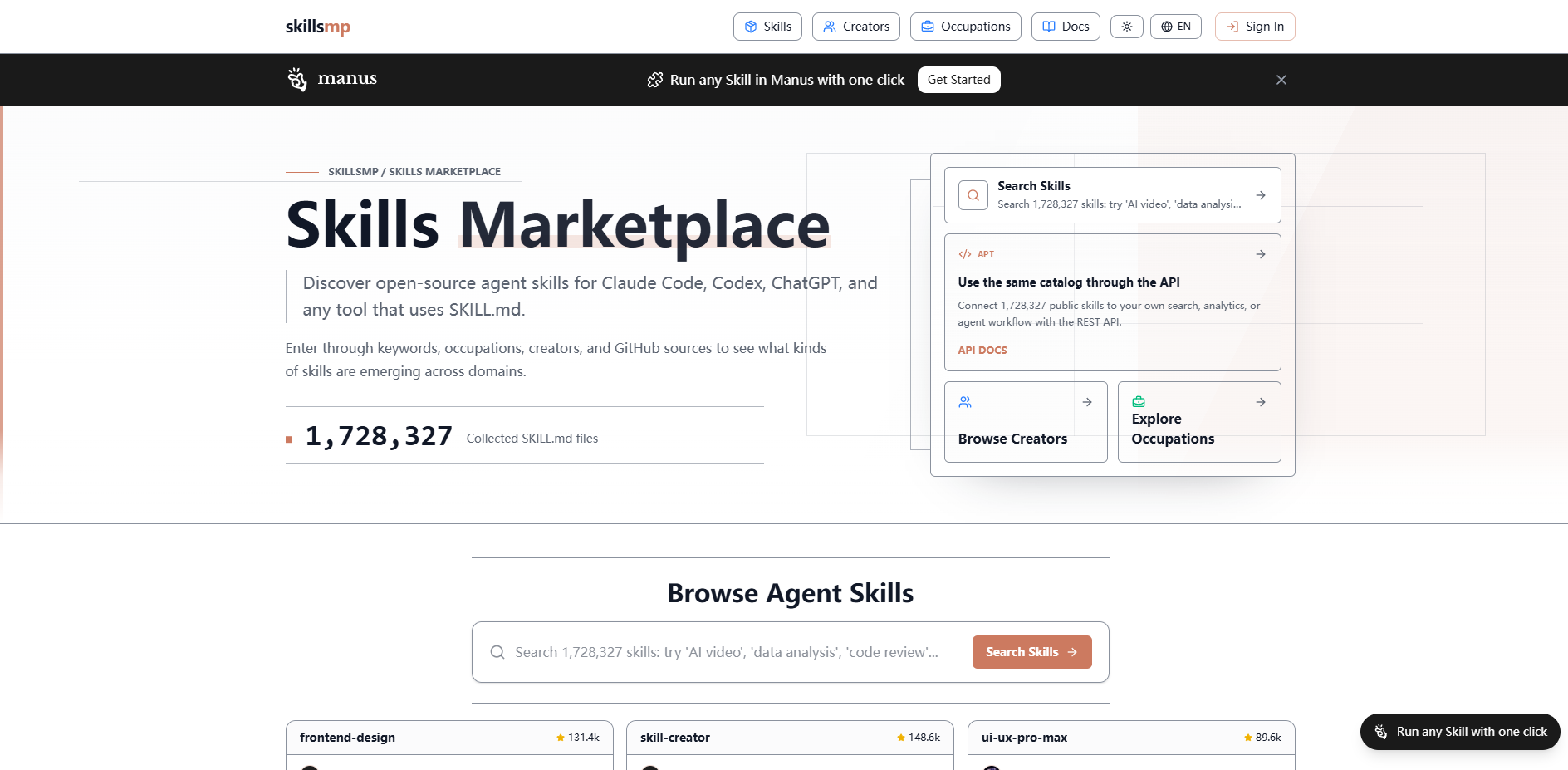1568x770 pixels.
Task: Click Get Started in the Manus banner
Action: point(959,80)
